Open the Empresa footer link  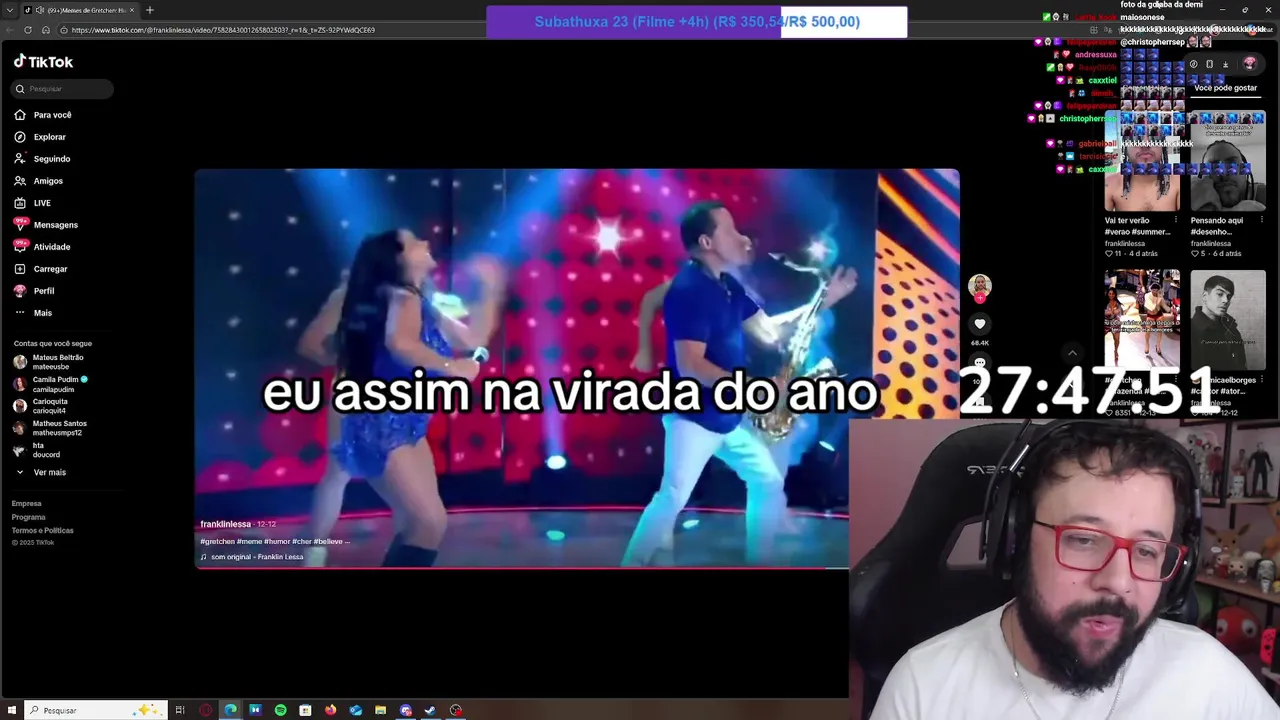click(27, 504)
